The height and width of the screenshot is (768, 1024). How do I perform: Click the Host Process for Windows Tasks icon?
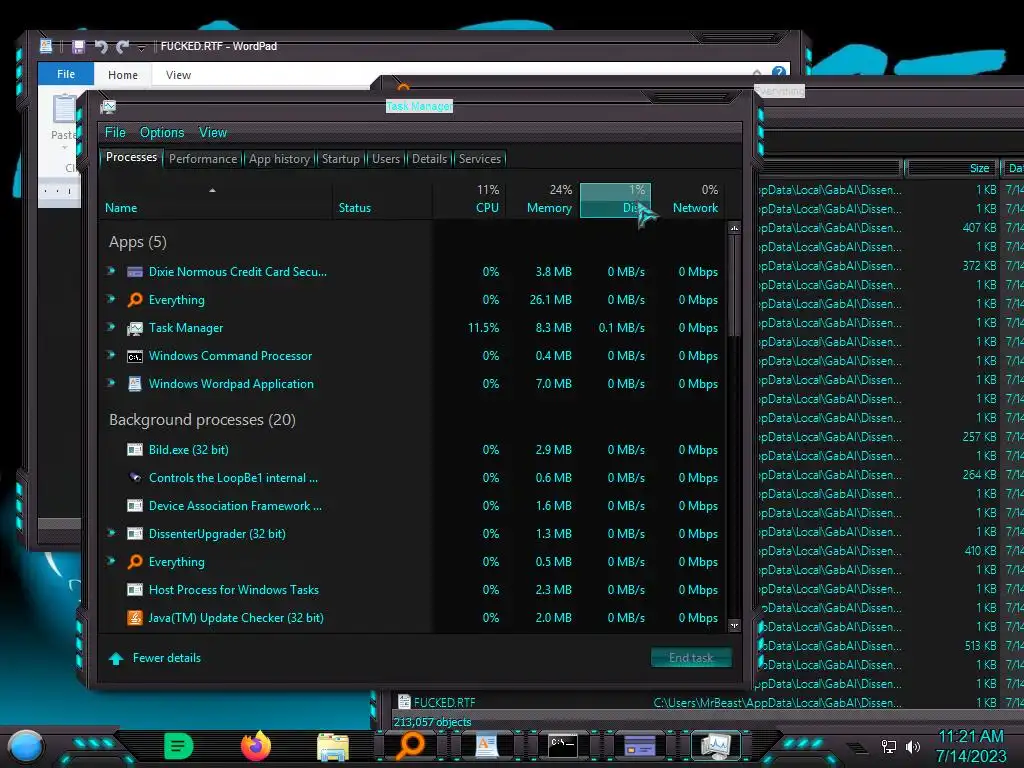click(135, 590)
